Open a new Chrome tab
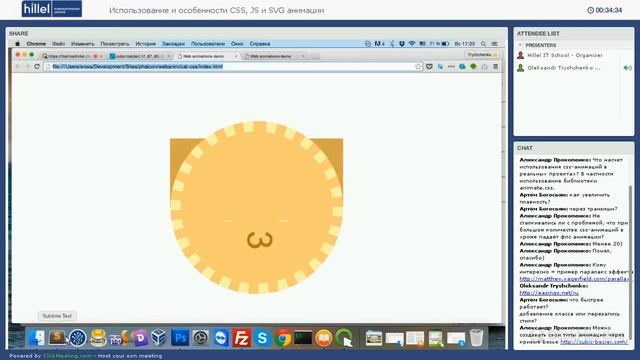 click(315, 56)
